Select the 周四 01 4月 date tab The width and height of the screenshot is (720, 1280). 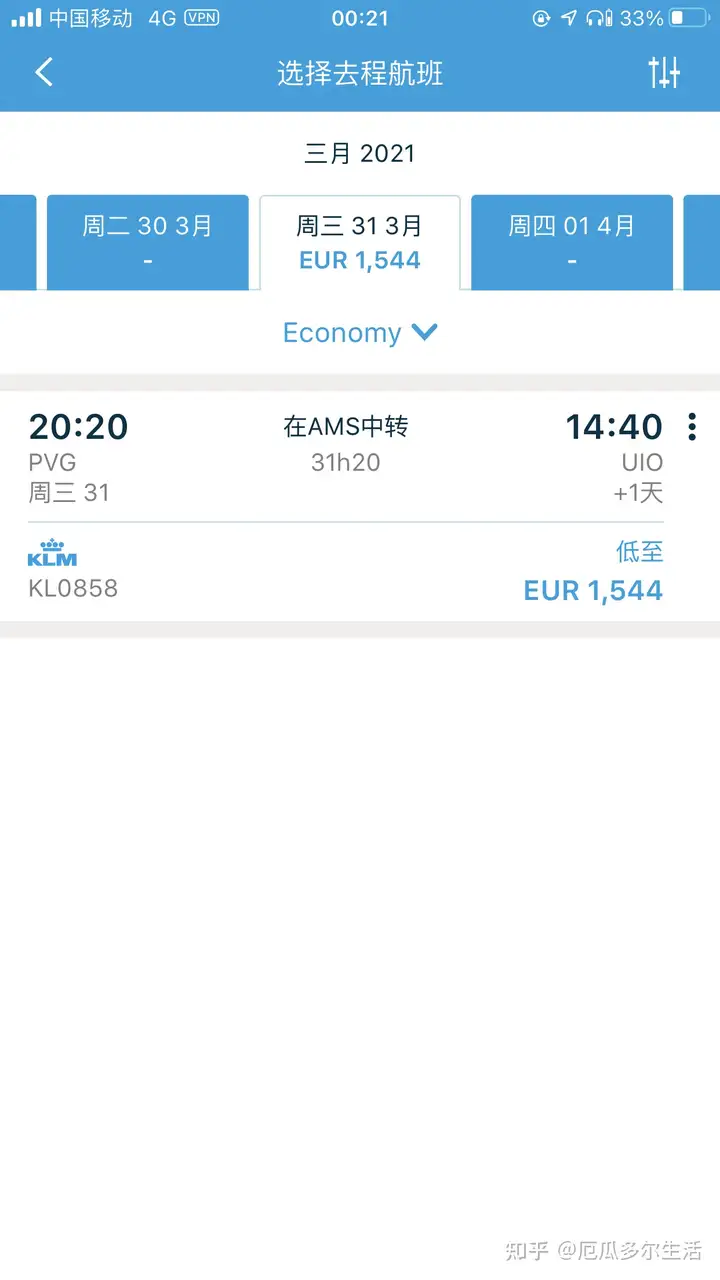click(572, 242)
